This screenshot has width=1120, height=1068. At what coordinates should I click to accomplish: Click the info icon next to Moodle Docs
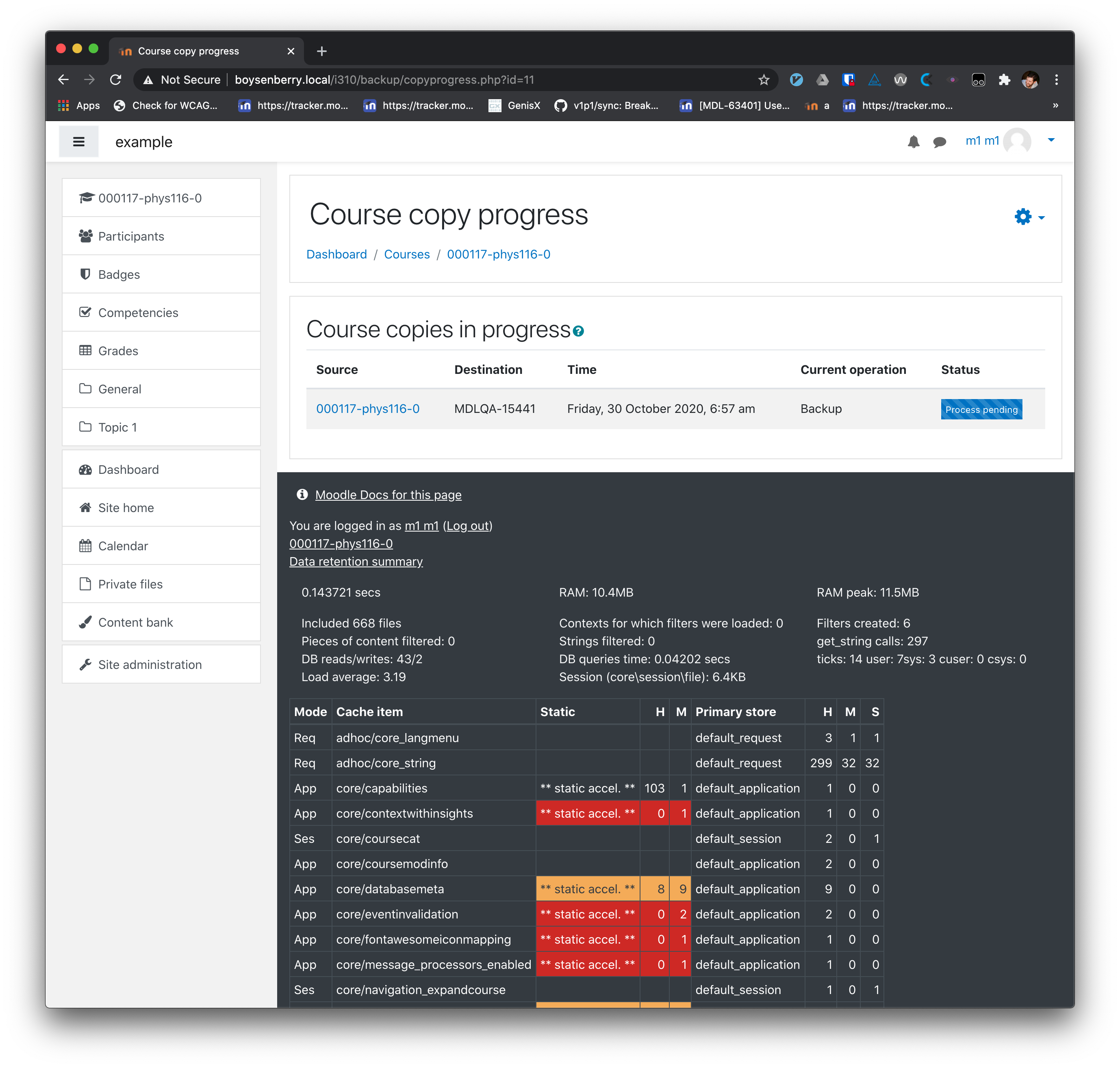point(302,494)
